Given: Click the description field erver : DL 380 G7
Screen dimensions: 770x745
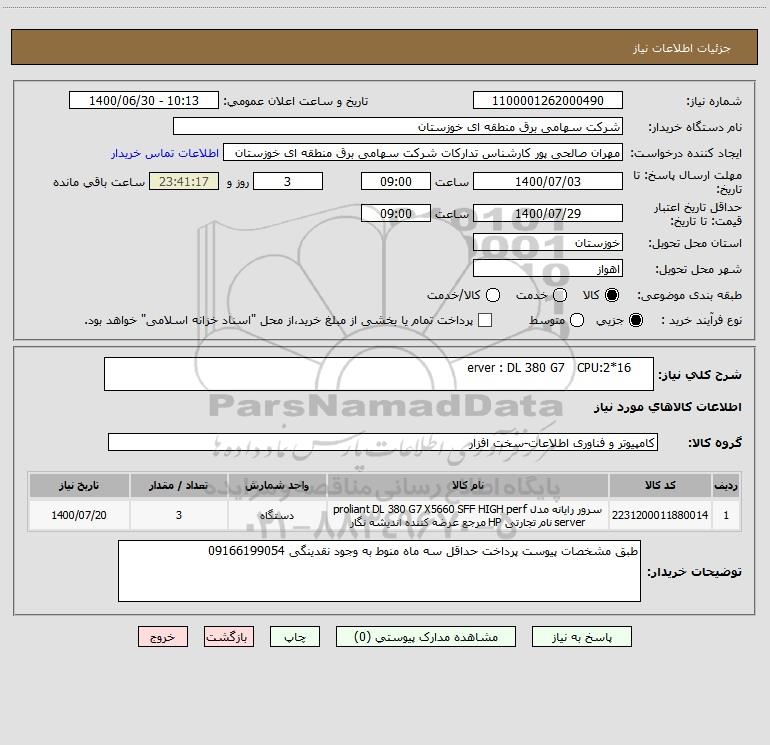Looking at the screenshot, I should tap(379, 374).
